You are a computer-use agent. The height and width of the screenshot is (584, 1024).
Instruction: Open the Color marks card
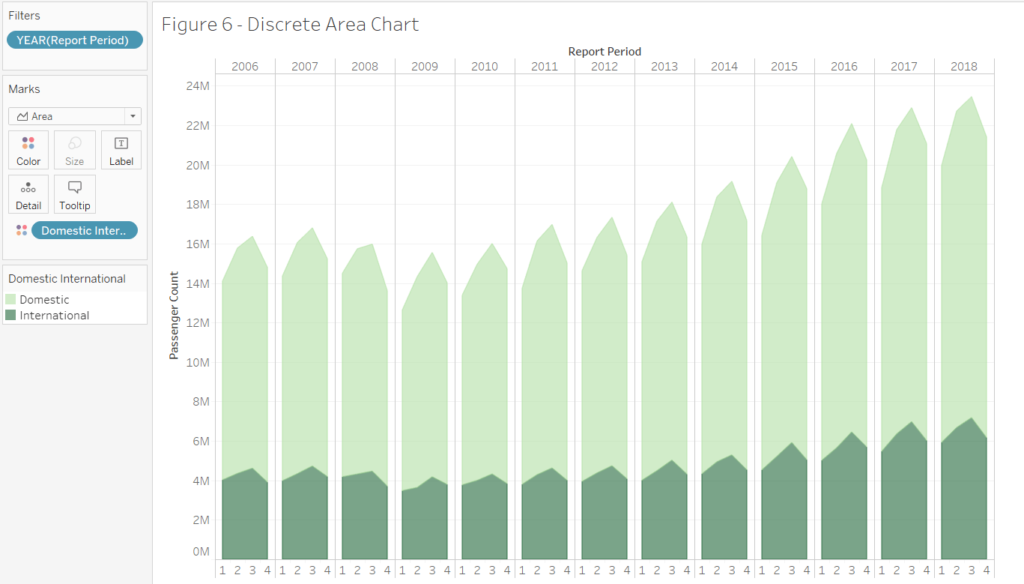(28, 150)
